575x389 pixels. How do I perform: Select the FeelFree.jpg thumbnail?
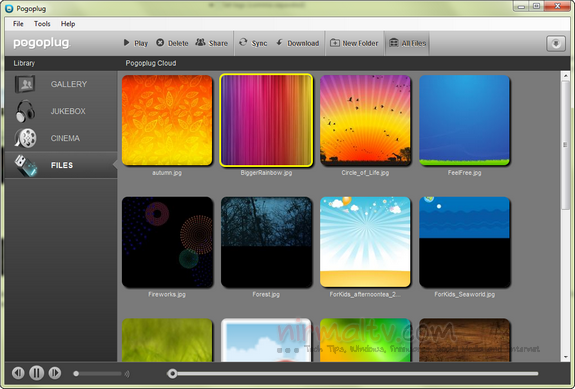[464, 120]
